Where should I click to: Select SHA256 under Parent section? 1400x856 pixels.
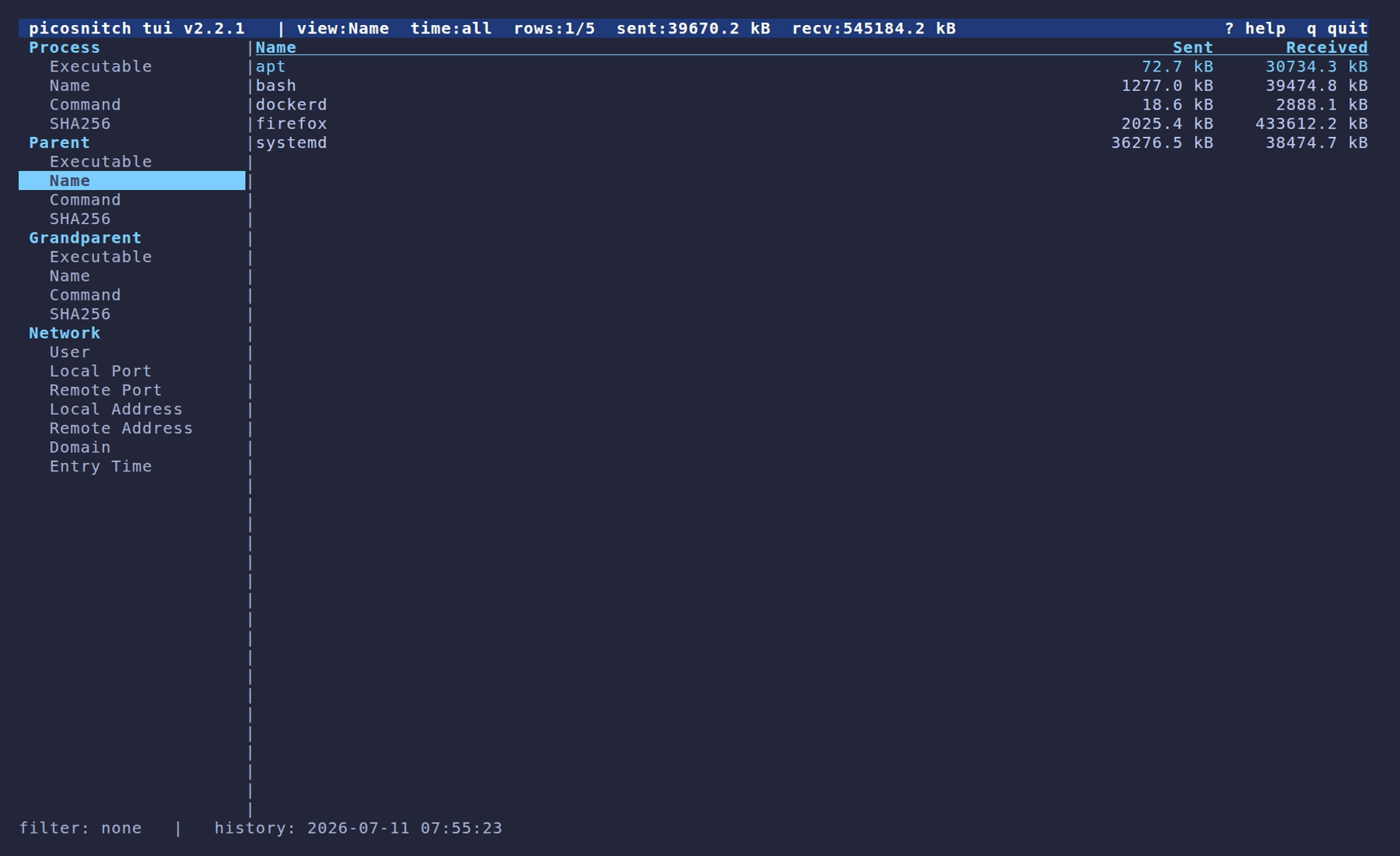[x=79, y=219]
